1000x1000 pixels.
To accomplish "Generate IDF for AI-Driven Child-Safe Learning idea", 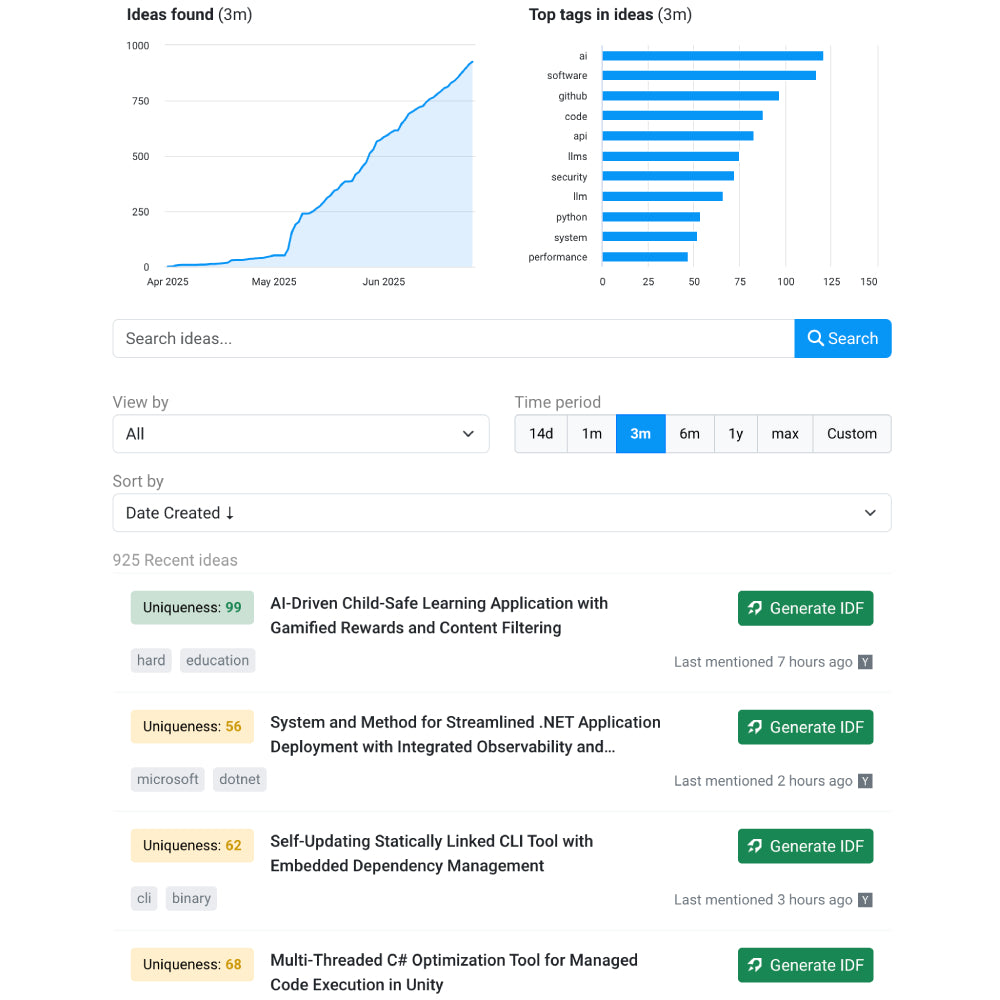I will coord(805,608).
